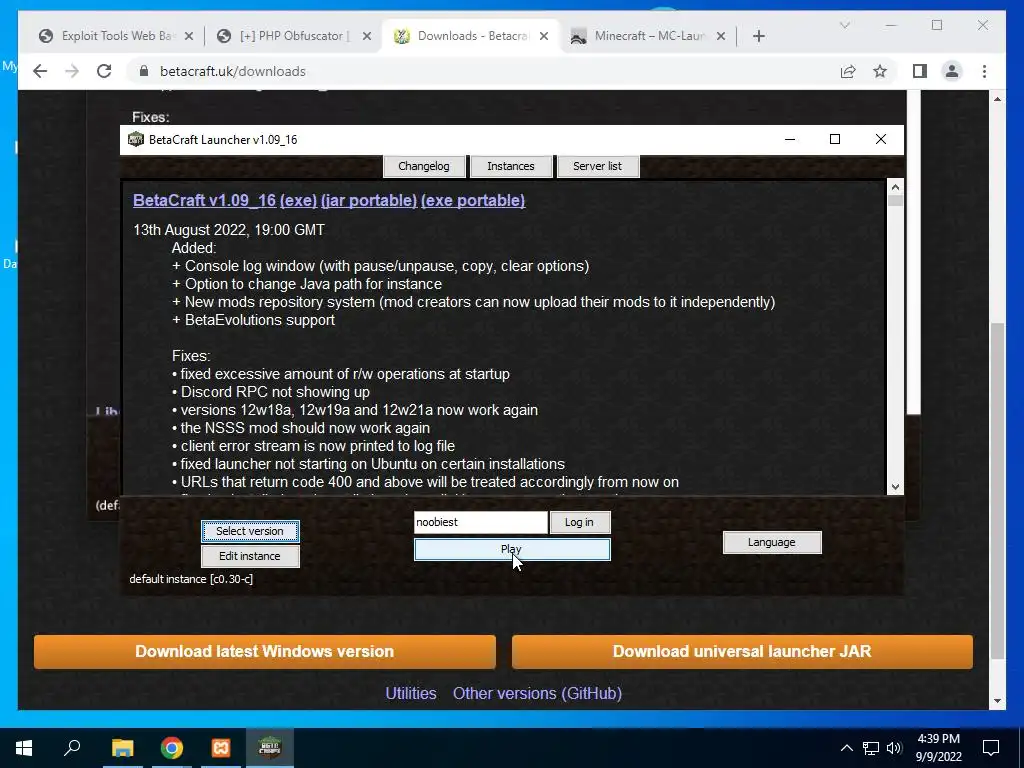
Task: Click the changelog scrollbar thumb
Action: [895, 200]
